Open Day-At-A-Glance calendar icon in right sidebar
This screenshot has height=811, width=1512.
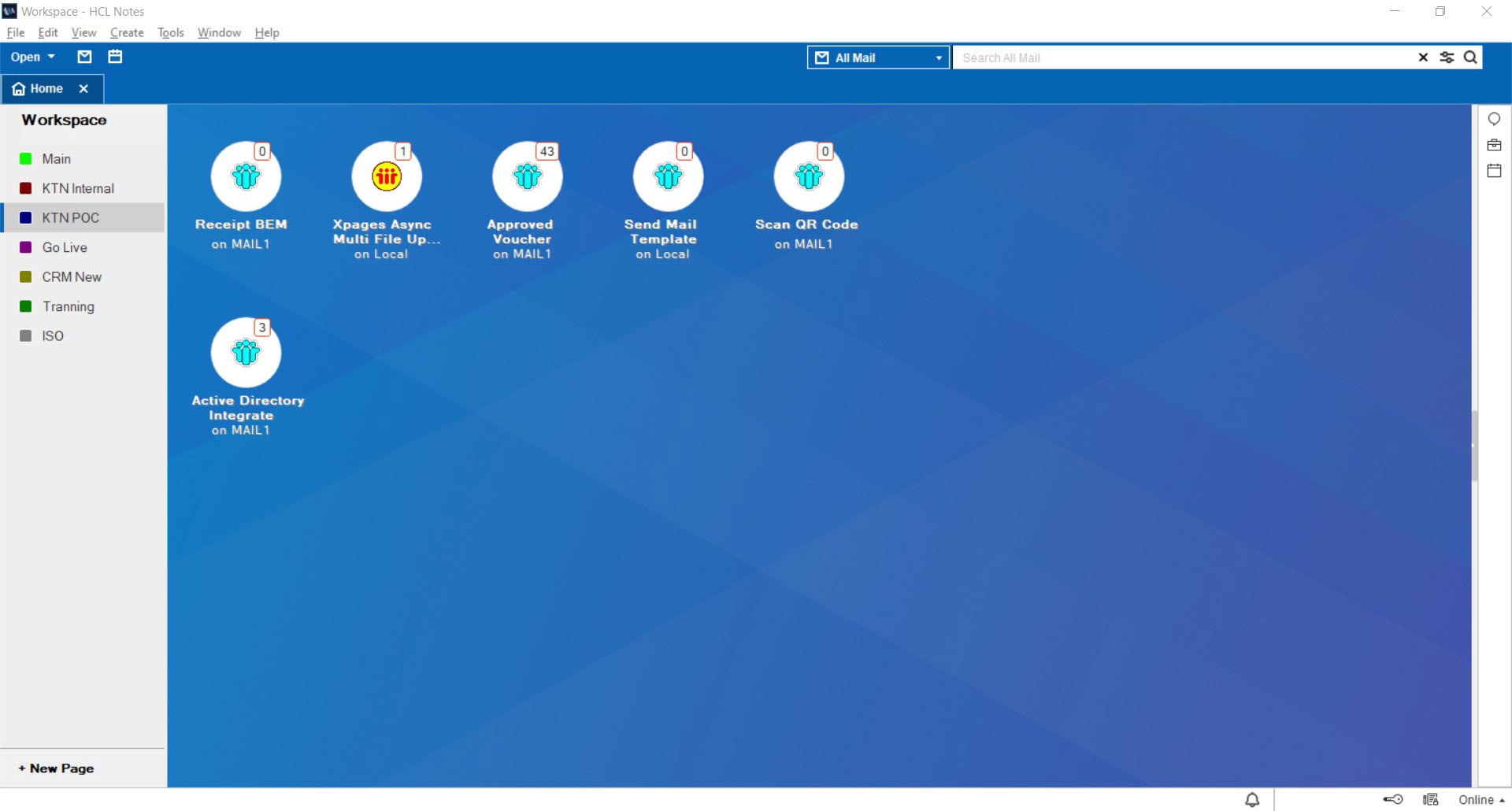[x=1494, y=170]
